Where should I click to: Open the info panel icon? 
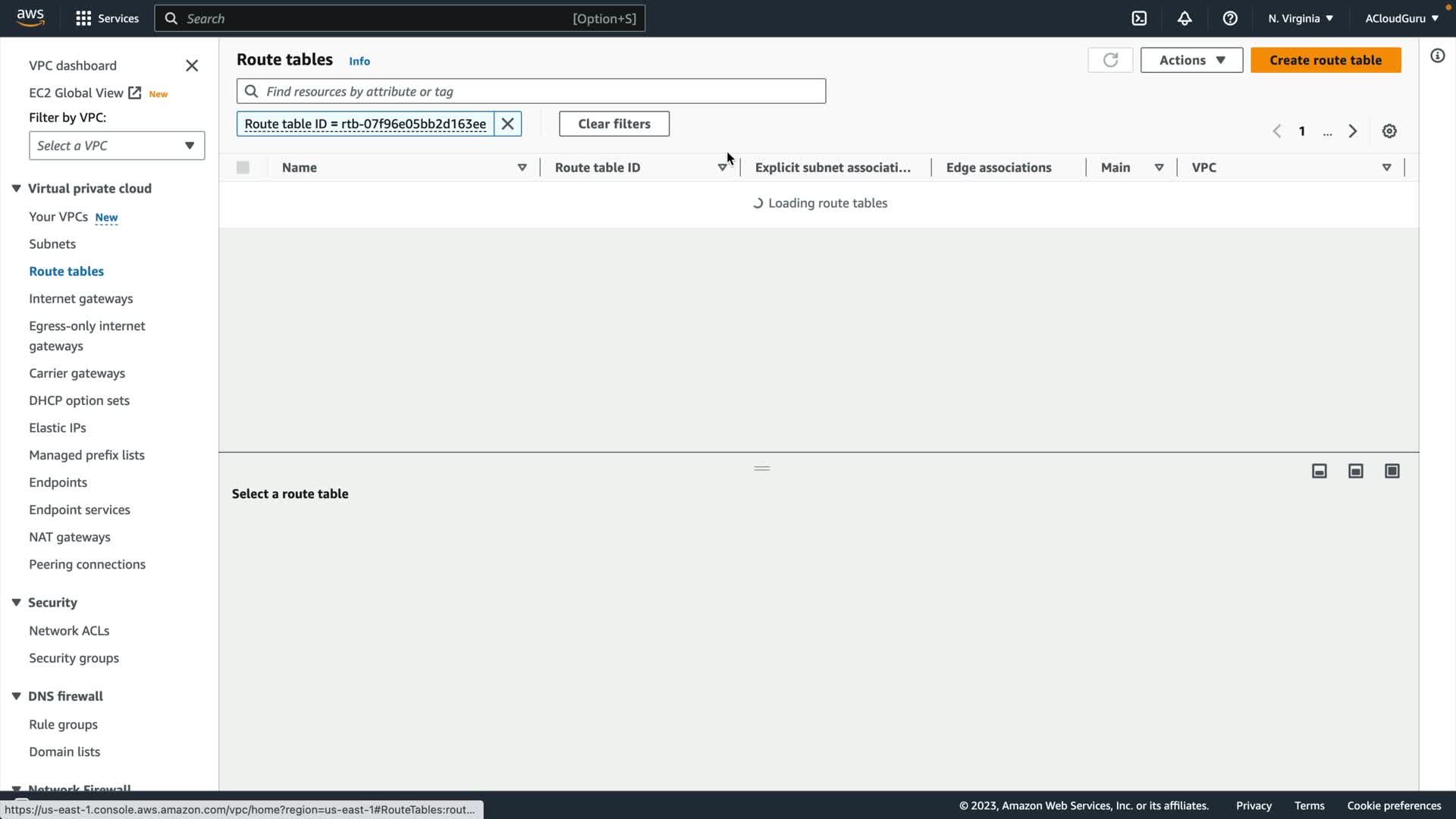pos(1438,56)
